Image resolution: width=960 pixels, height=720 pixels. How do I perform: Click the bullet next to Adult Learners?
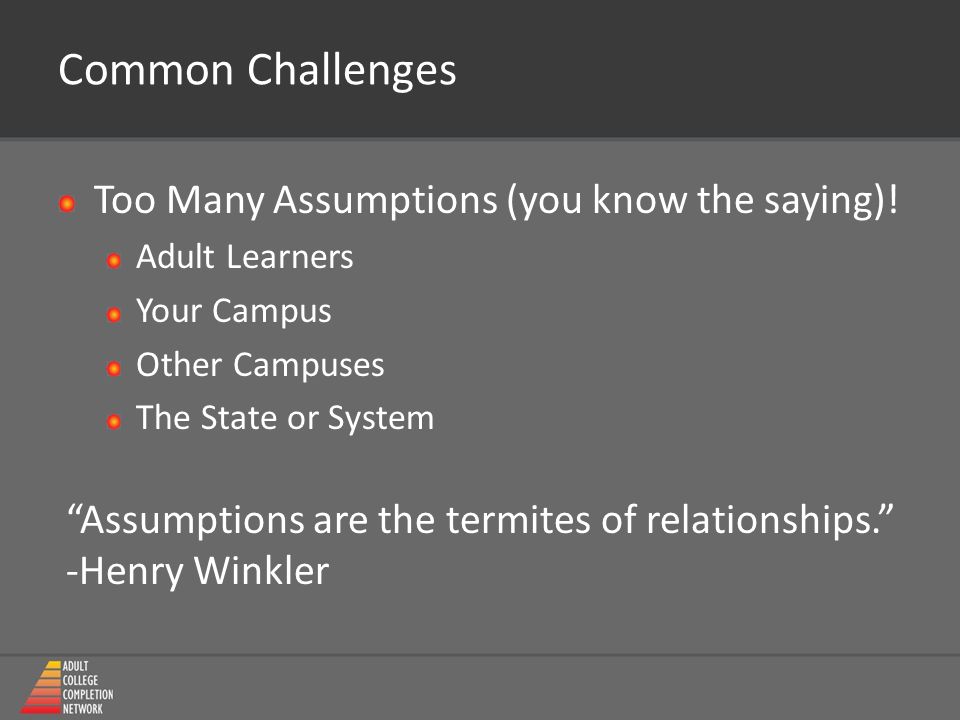coord(113,261)
